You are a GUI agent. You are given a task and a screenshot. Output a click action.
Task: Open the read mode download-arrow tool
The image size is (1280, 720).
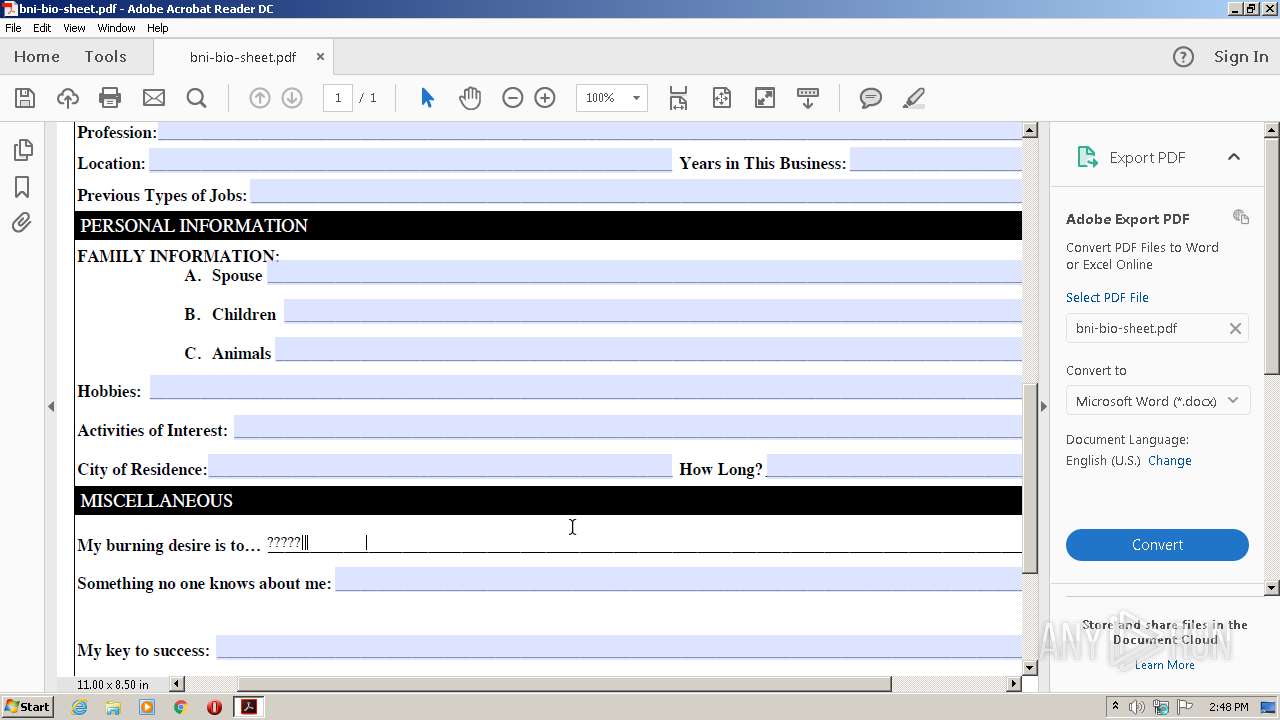(x=808, y=98)
